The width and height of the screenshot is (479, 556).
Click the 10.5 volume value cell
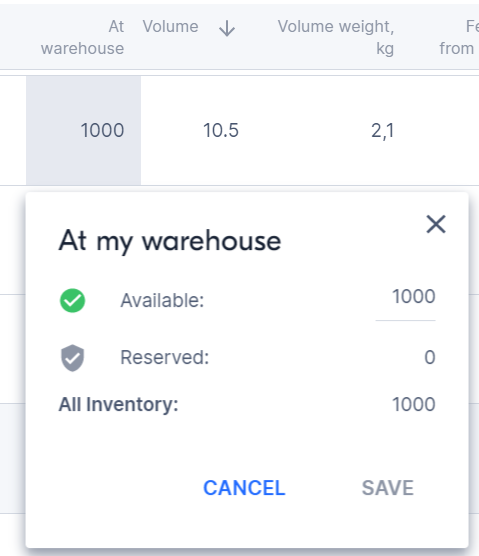point(221,130)
